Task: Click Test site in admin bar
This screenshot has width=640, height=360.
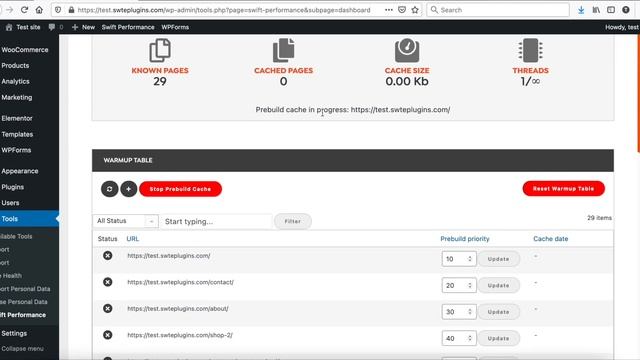Action: point(23,27)
